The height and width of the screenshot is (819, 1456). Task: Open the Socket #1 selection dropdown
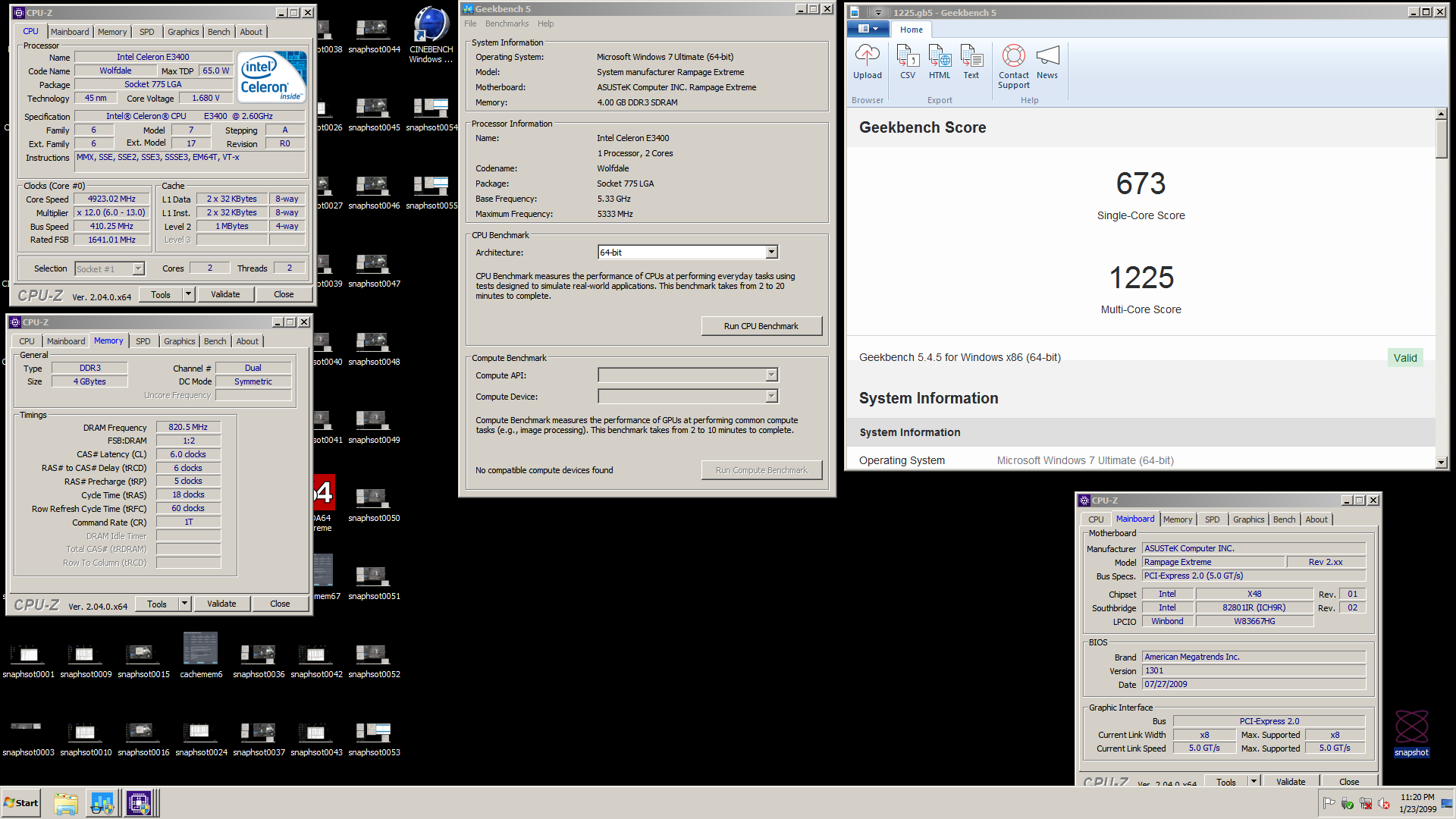pyautogui.click(x=138, y=268)
